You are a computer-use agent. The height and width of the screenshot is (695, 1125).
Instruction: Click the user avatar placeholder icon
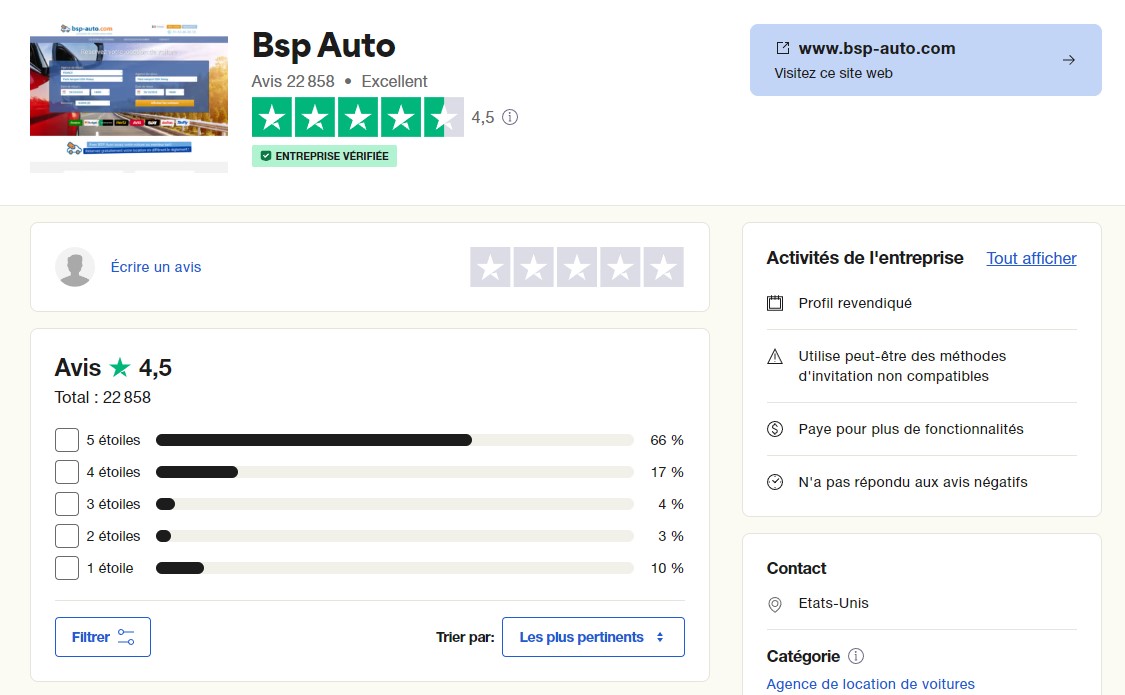[75, 267]
